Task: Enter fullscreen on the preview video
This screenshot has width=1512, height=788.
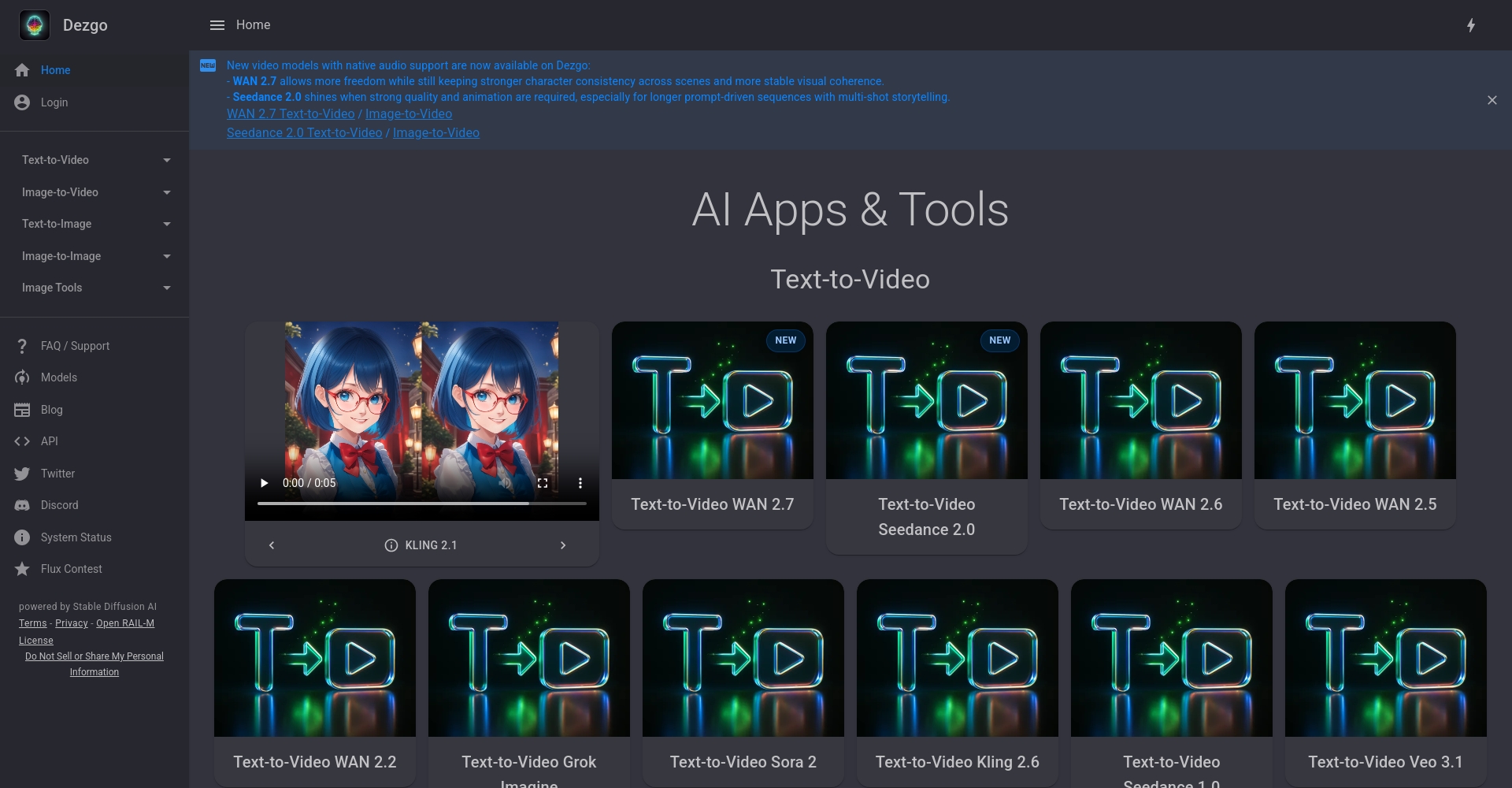Action: (543, 483)
